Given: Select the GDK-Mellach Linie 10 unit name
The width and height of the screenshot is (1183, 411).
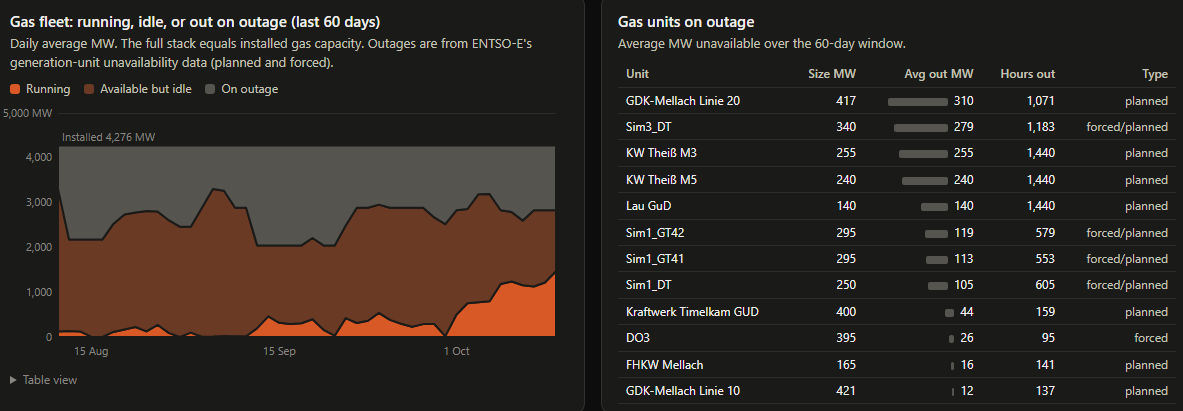Looking at the screenshot, I should [x=683, y=391].
